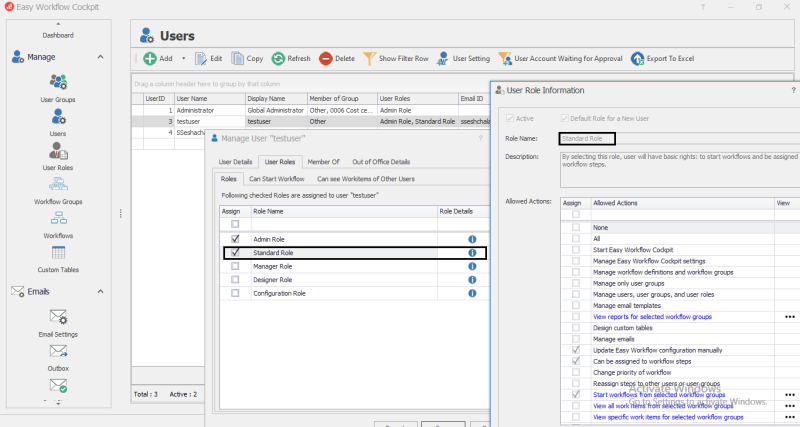Toggle the Manager Role assign checkbox
The width and height of the screenshot is (800, 427).
(235, 267)
